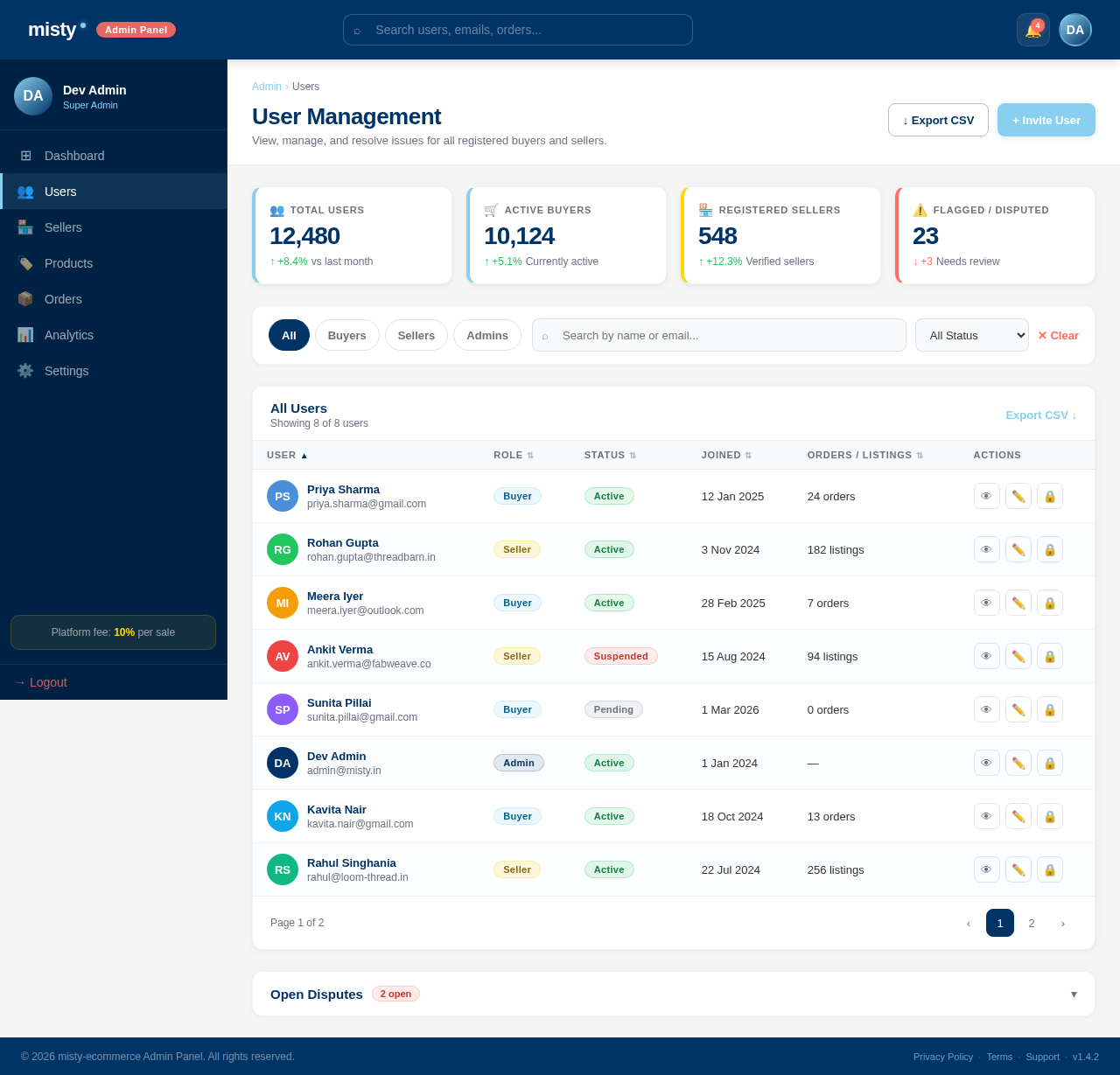Open the All Status filter dropdown
Viewport: 1120px width, 1075px height.
(x=971, y=335)
